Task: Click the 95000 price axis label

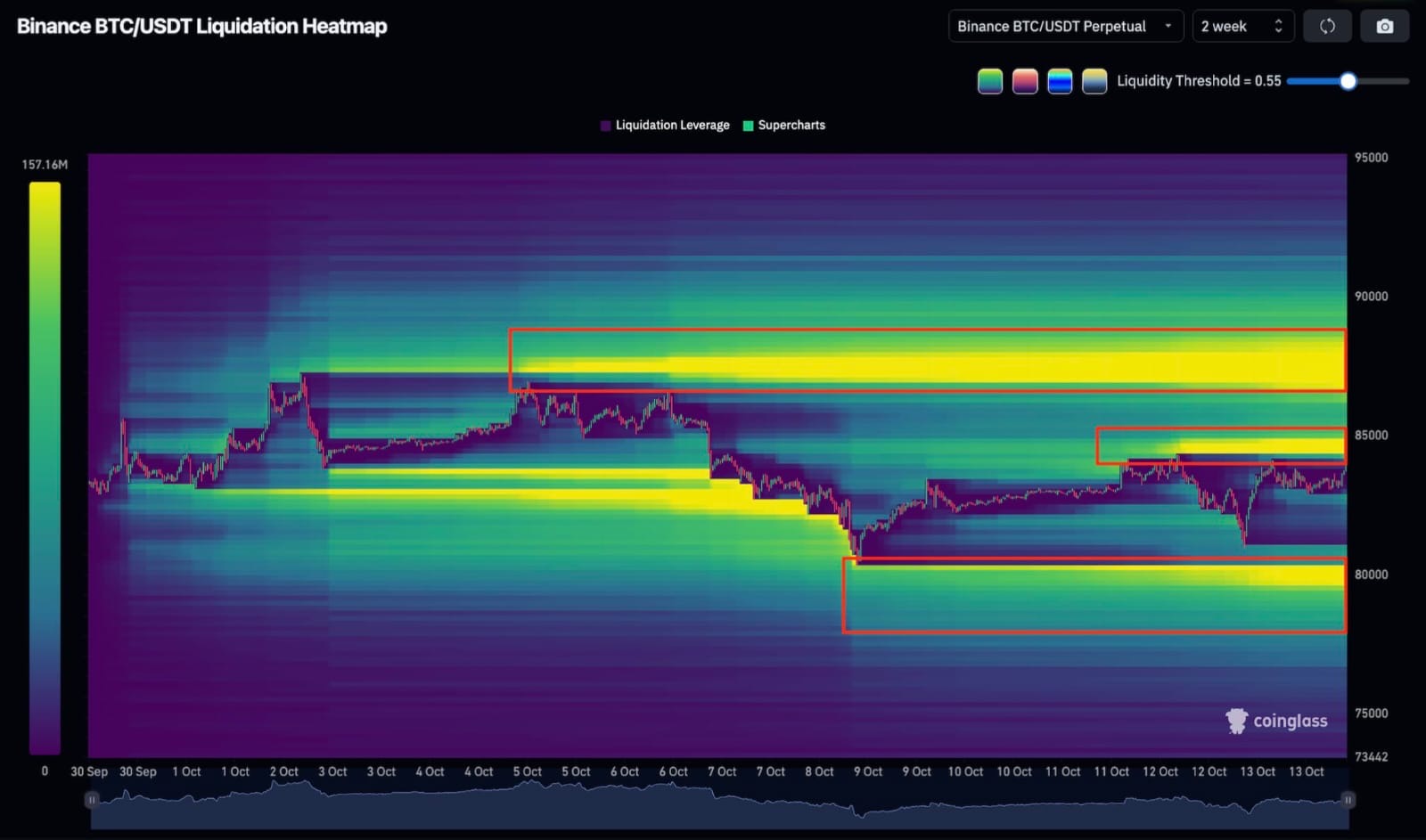Action: pos(1371,158)
